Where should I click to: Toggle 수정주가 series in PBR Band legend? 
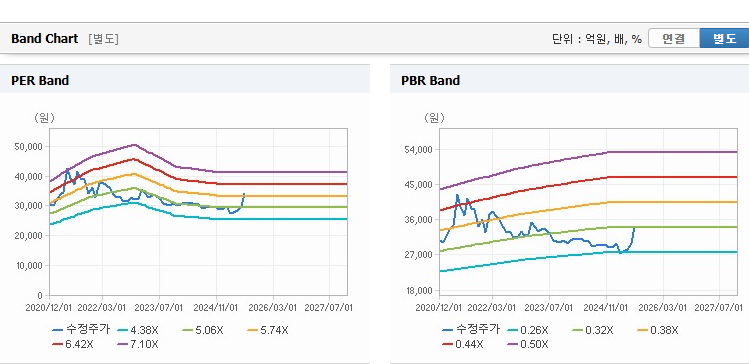471,330
